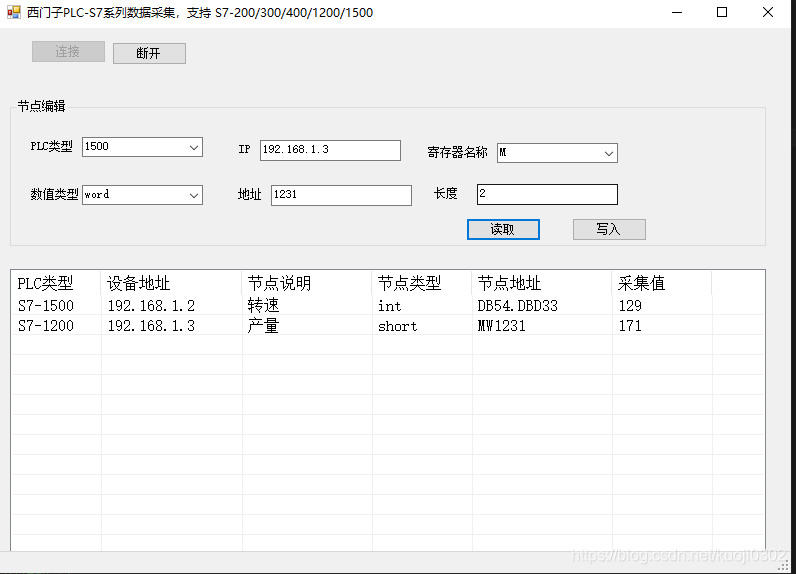Click the application icon in title bar

point(14,12)
